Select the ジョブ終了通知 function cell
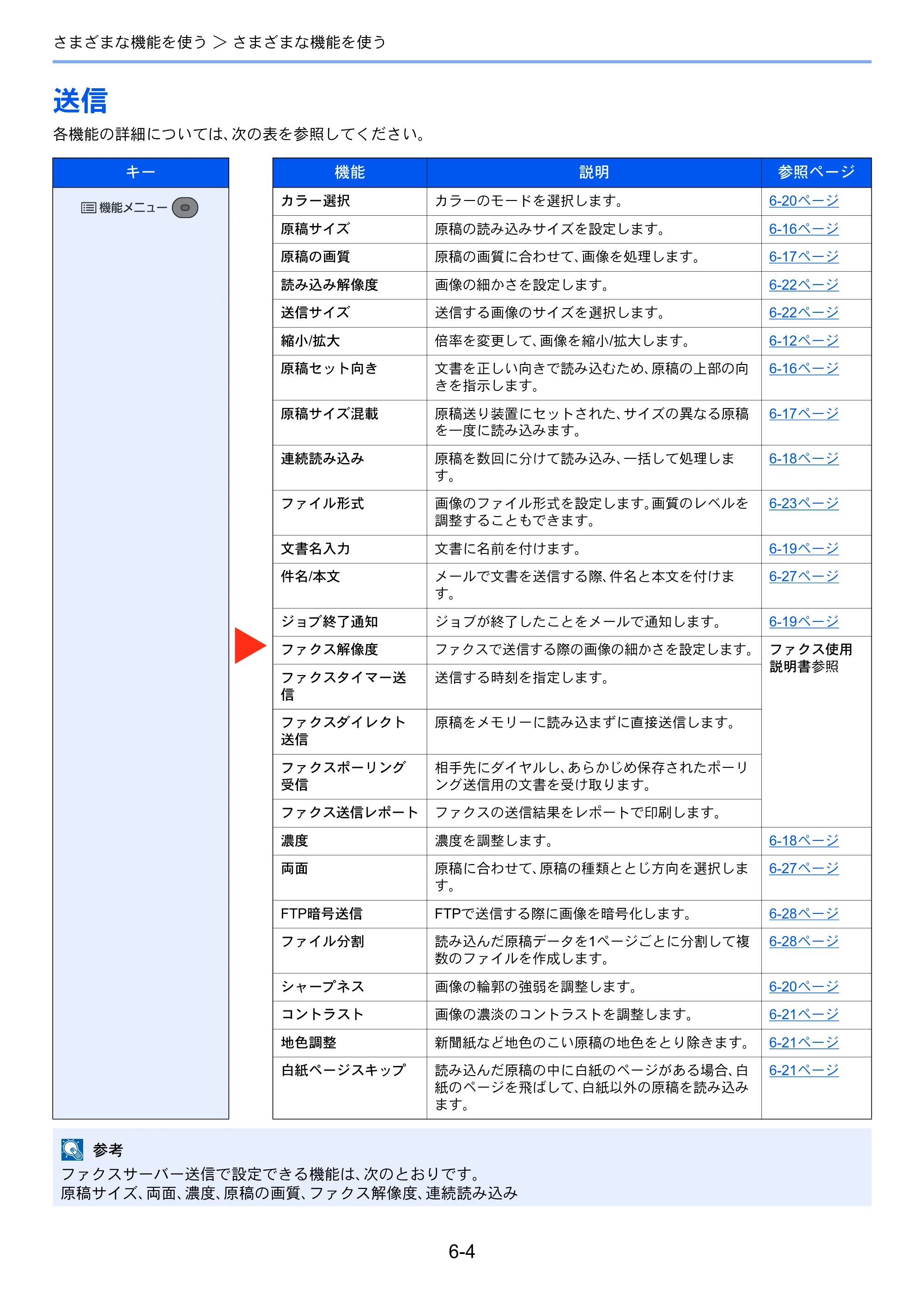The image size is (924, 1308). (x=350, y=621)
